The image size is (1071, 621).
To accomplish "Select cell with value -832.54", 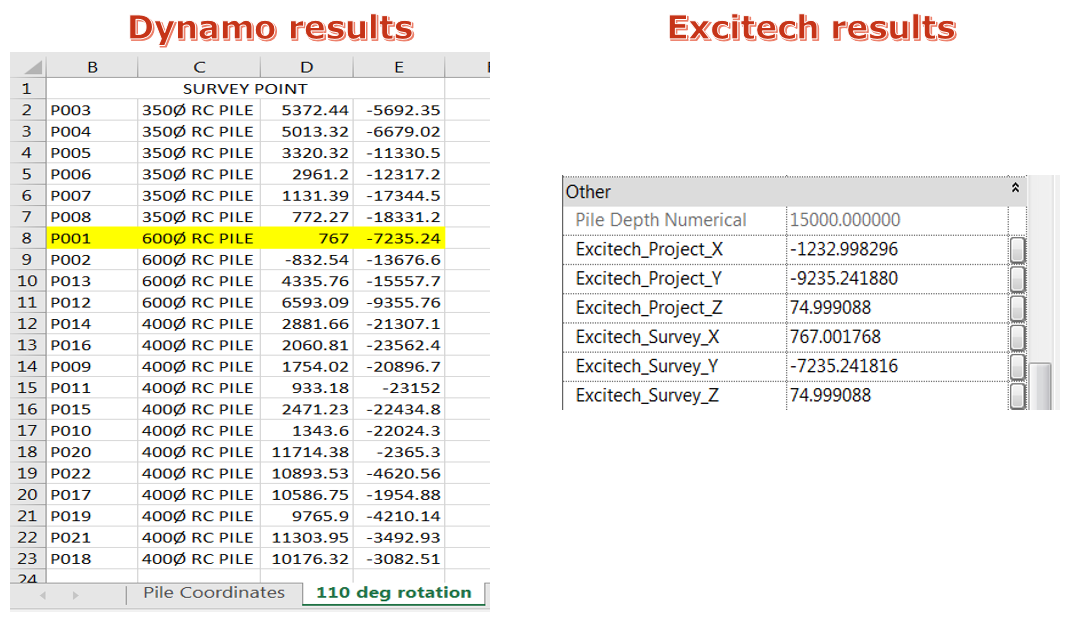I will [307, 260].
